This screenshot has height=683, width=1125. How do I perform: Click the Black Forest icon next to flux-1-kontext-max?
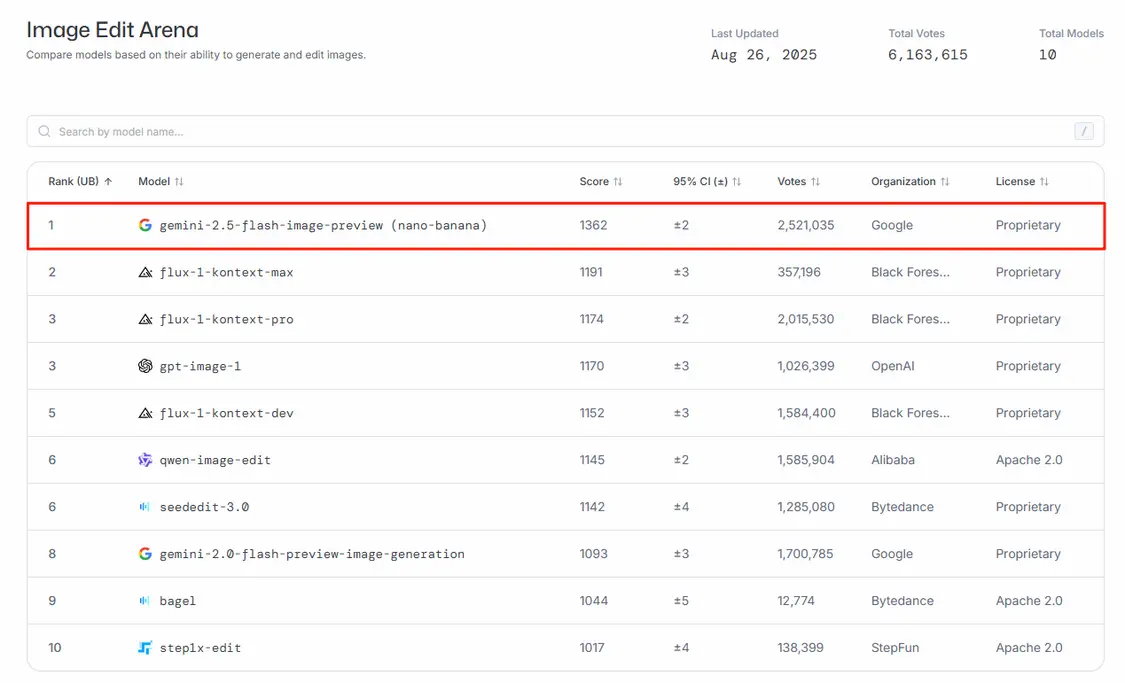coord(145,273)
